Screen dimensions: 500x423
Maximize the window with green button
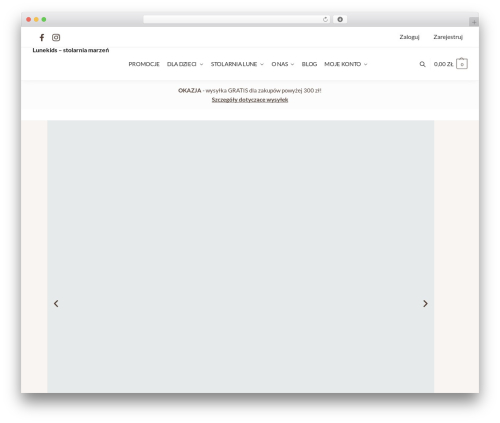(44, 19)
